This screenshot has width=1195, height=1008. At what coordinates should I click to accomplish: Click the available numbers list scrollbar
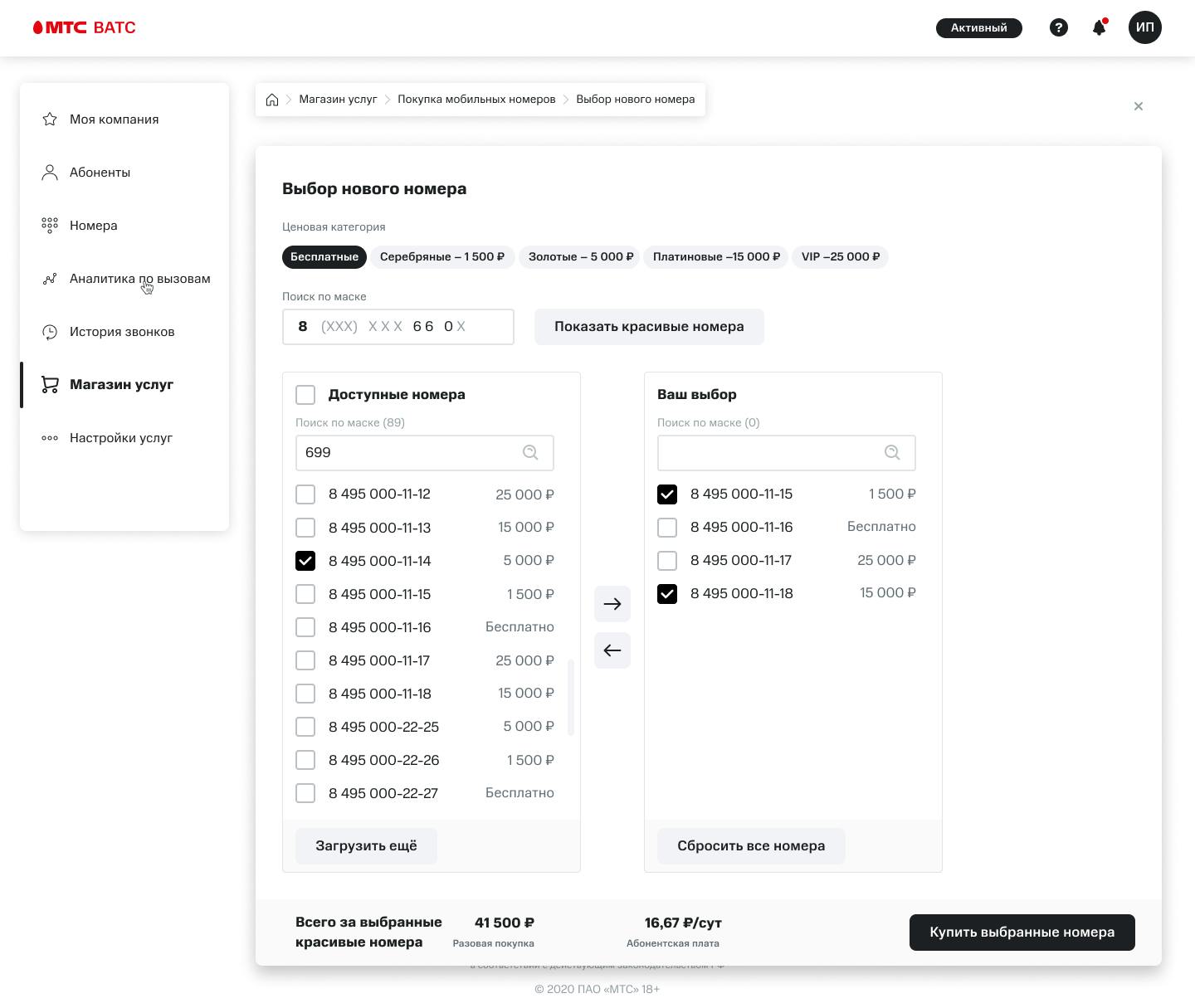[571, 698]
